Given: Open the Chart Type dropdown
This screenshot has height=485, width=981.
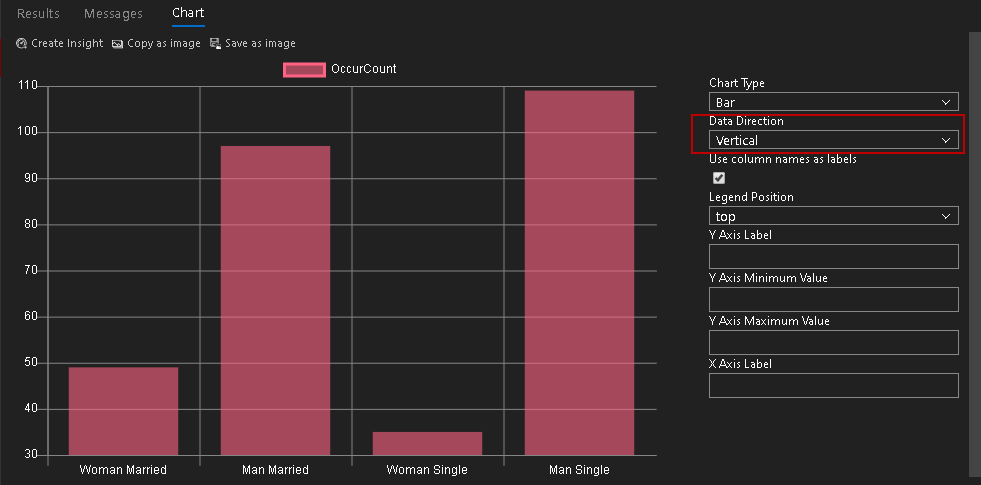Looking at the screenshot, I should coord(833,102).
